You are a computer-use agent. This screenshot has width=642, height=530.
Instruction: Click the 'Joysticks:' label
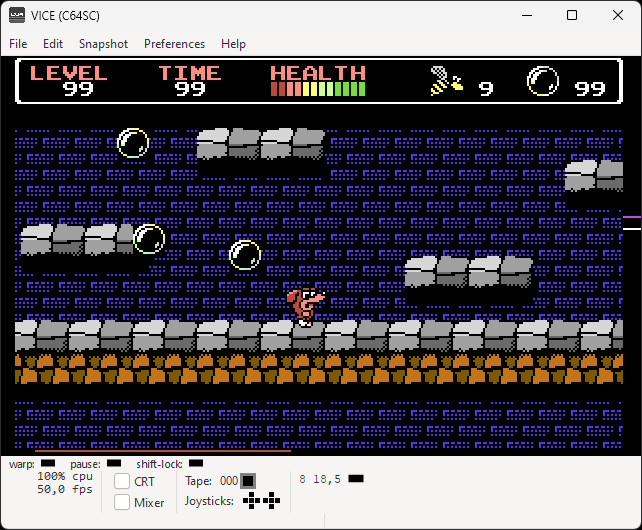209,501
